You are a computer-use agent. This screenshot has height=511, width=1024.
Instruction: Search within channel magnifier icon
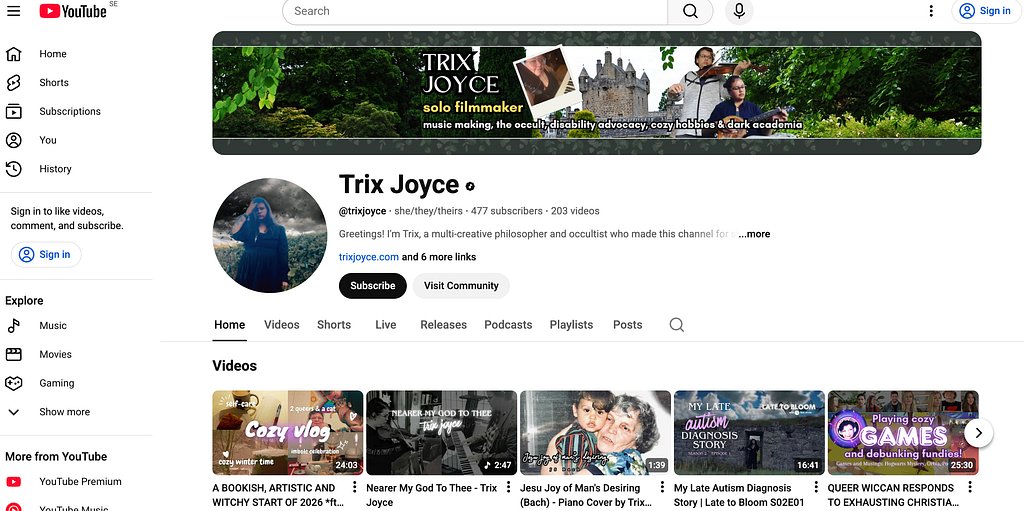[x=677, y=325]
